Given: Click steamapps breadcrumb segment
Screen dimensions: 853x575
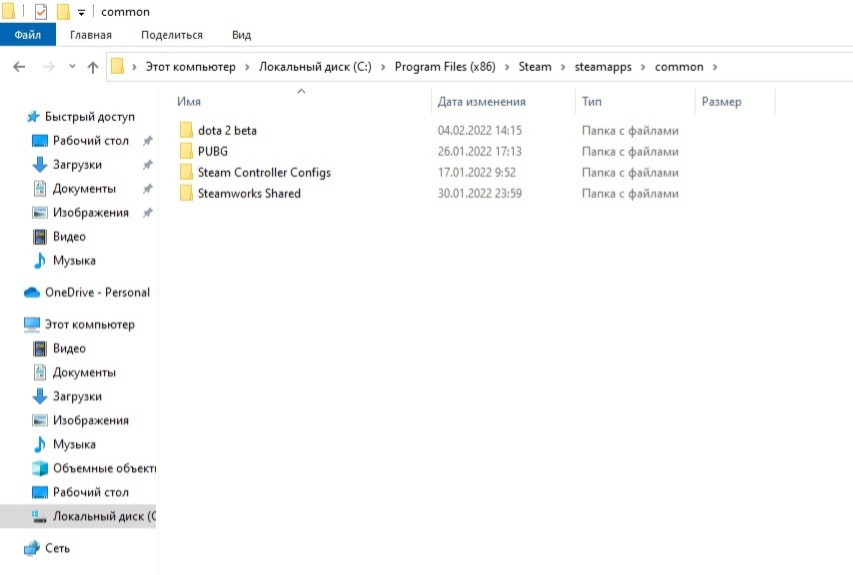Looking at the screenshot, I should pos(603,67).
